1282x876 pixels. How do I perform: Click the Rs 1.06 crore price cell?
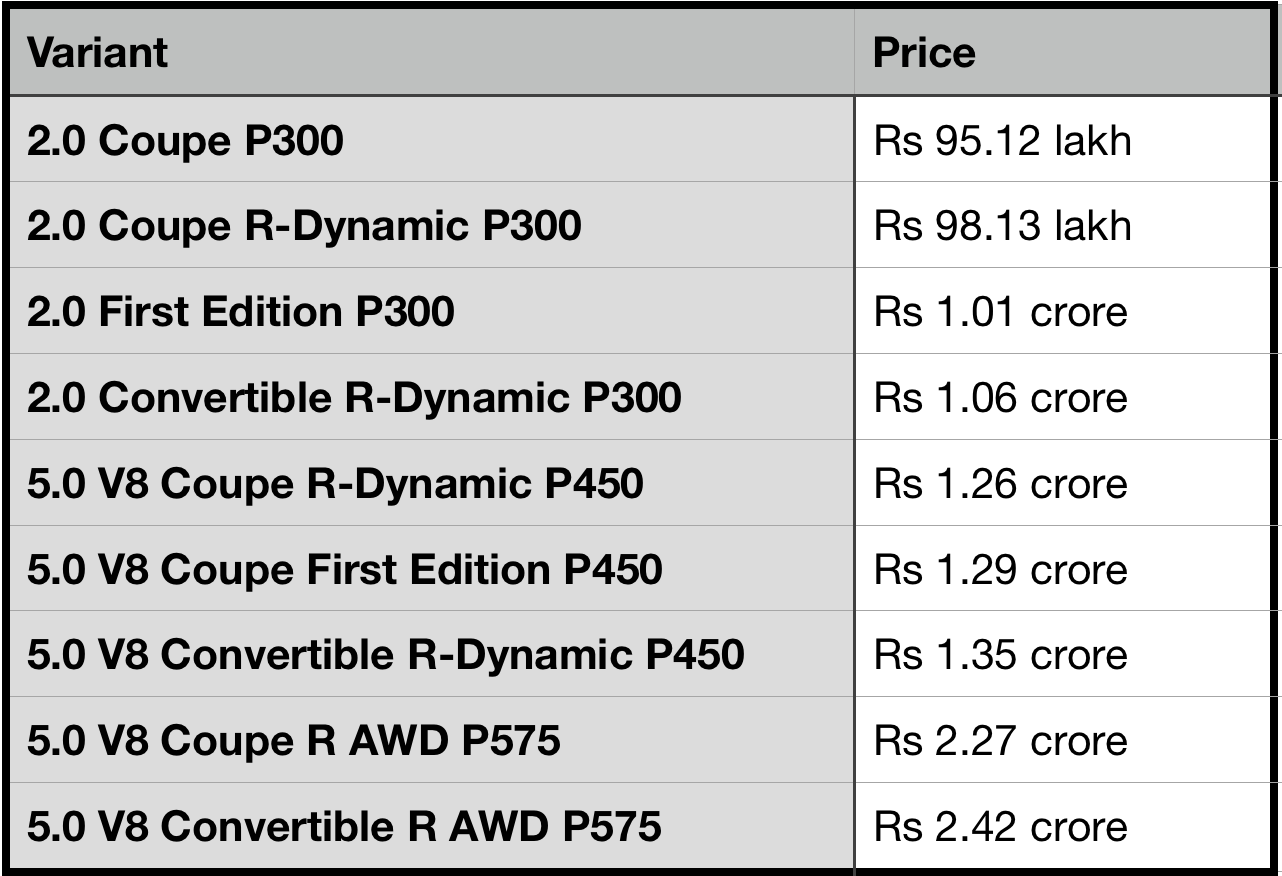pyautogui.click(x=1001, y=398)
